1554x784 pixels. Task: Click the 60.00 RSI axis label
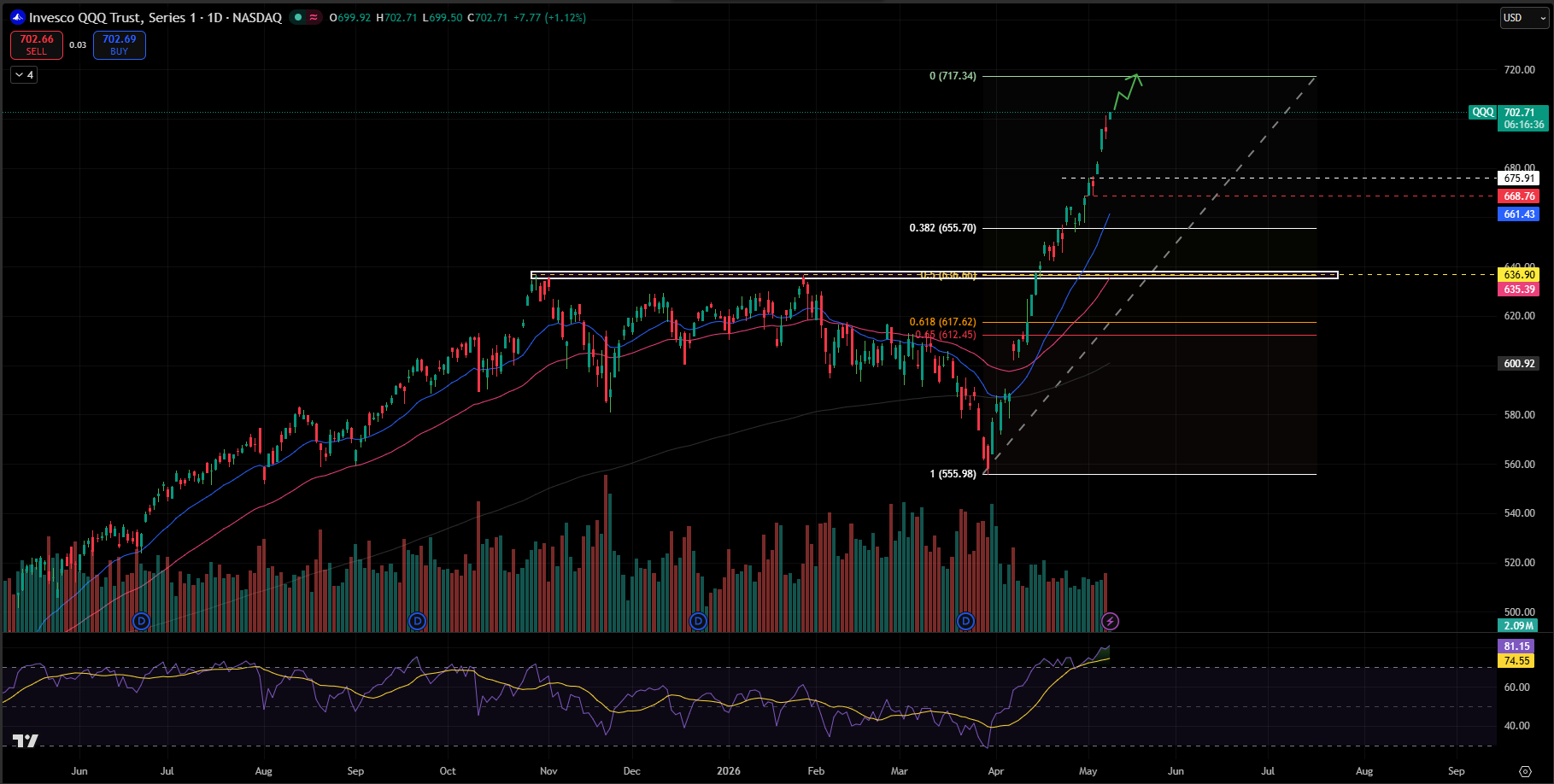coord(1516,687)
